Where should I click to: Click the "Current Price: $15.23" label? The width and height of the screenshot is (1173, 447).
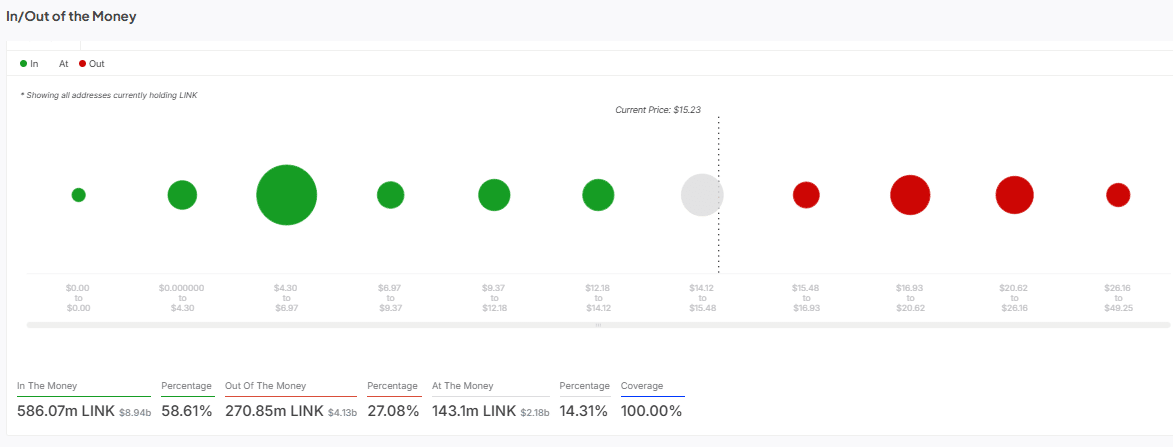[657, 109]
